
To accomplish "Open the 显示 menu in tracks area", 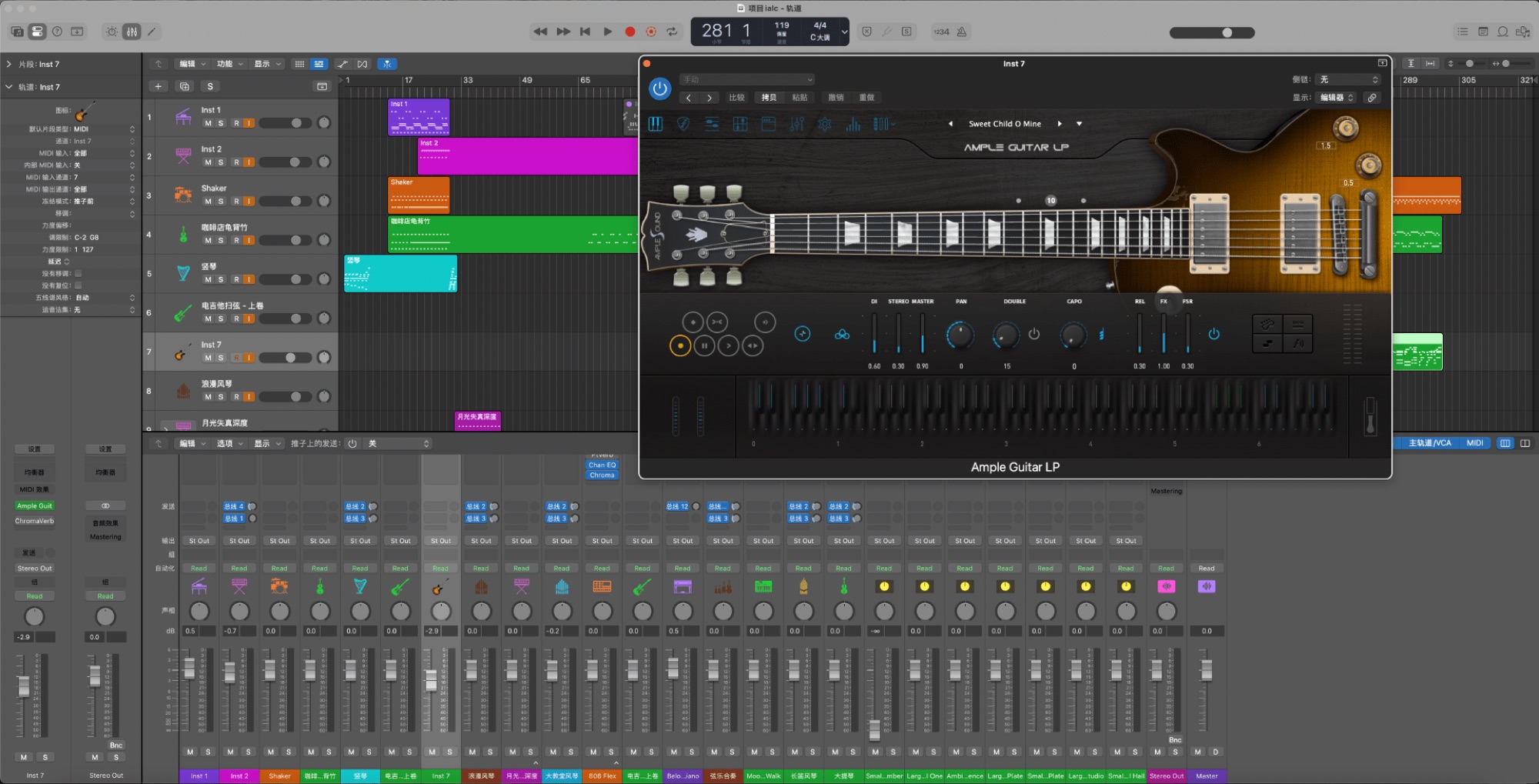I will [266, 64].
